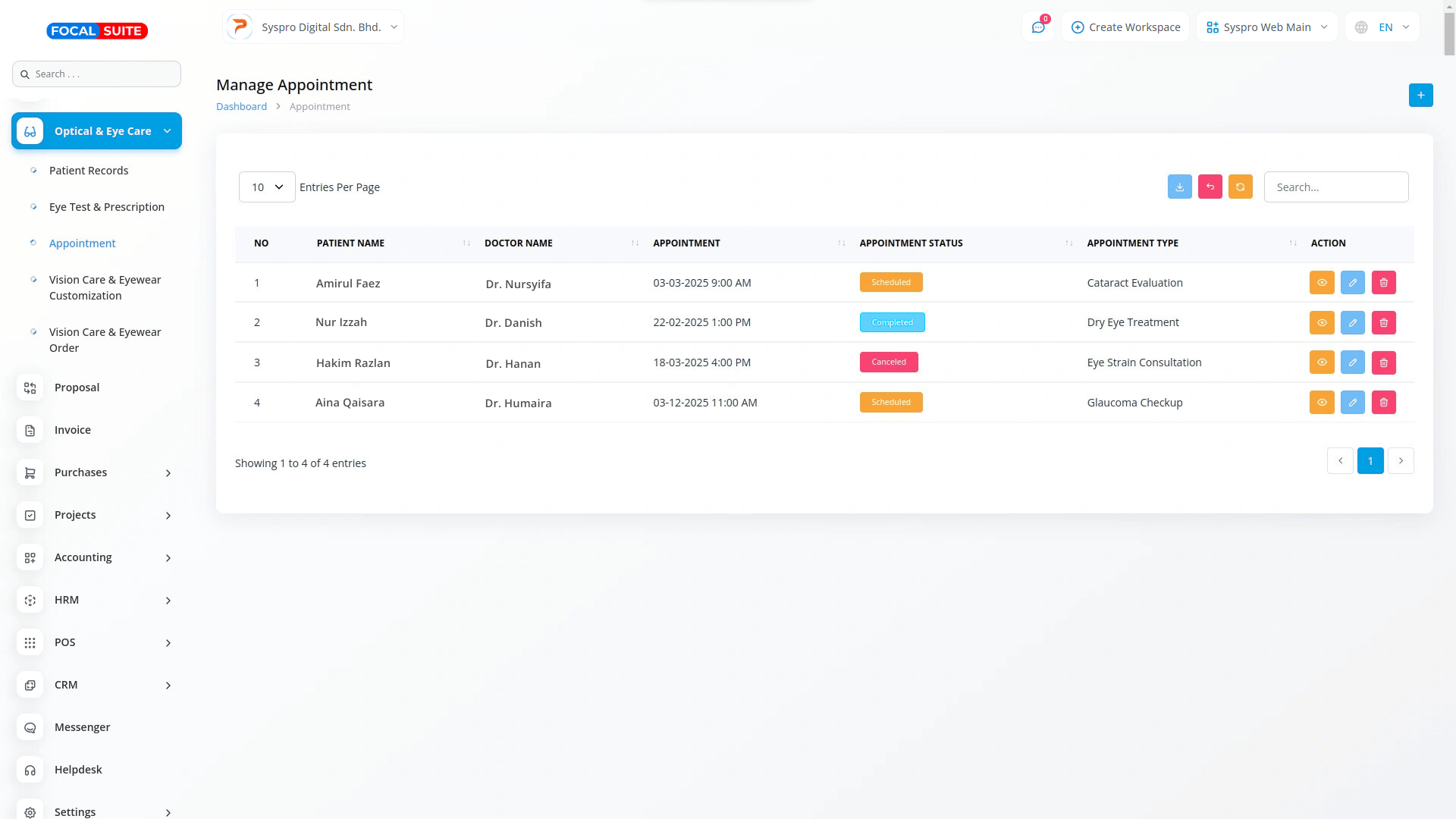Viewport: 1456px width, 819px height.
Task: Open Patient Records in sidebar
Action: (89, 171)
